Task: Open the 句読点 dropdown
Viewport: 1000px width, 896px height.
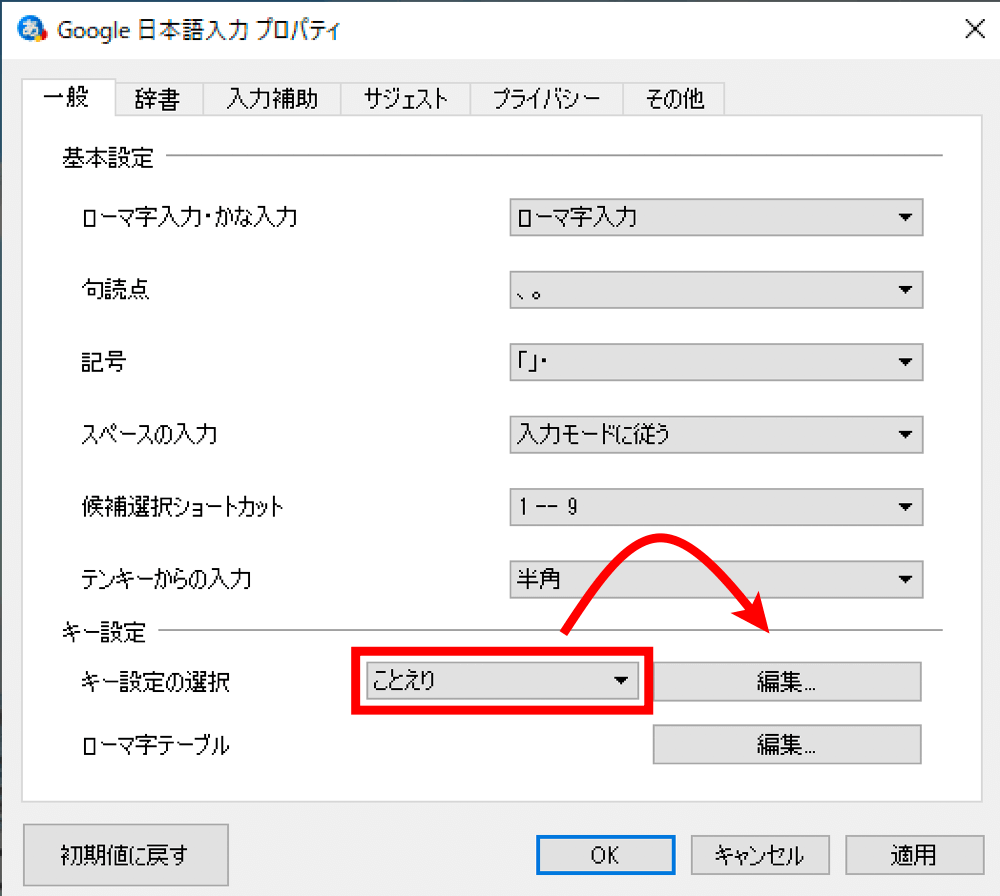Action: (x=716, y=290)
